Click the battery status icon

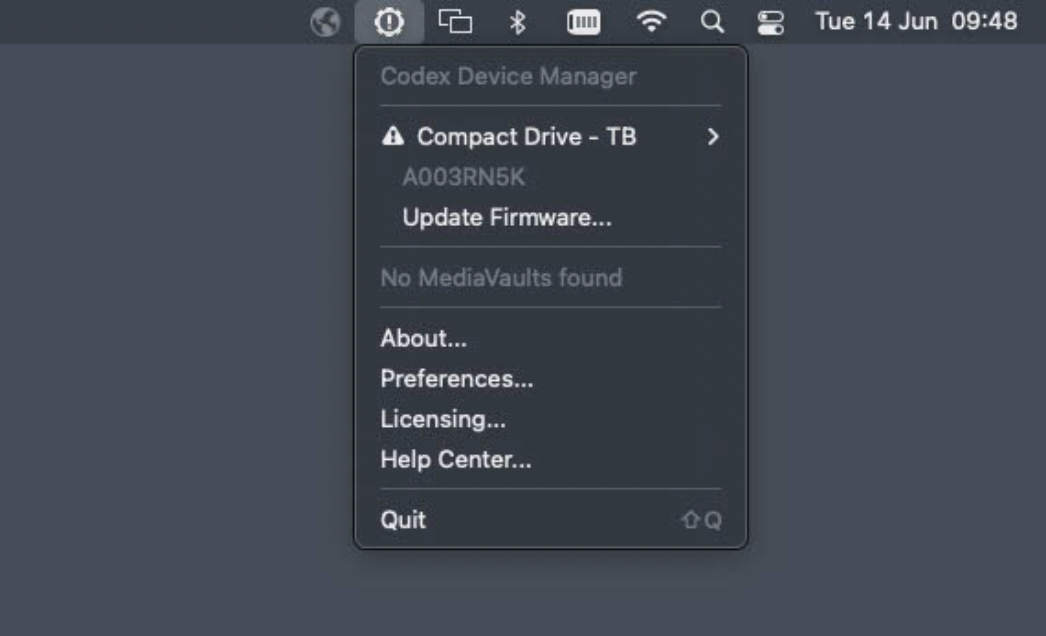pos(583,22)
